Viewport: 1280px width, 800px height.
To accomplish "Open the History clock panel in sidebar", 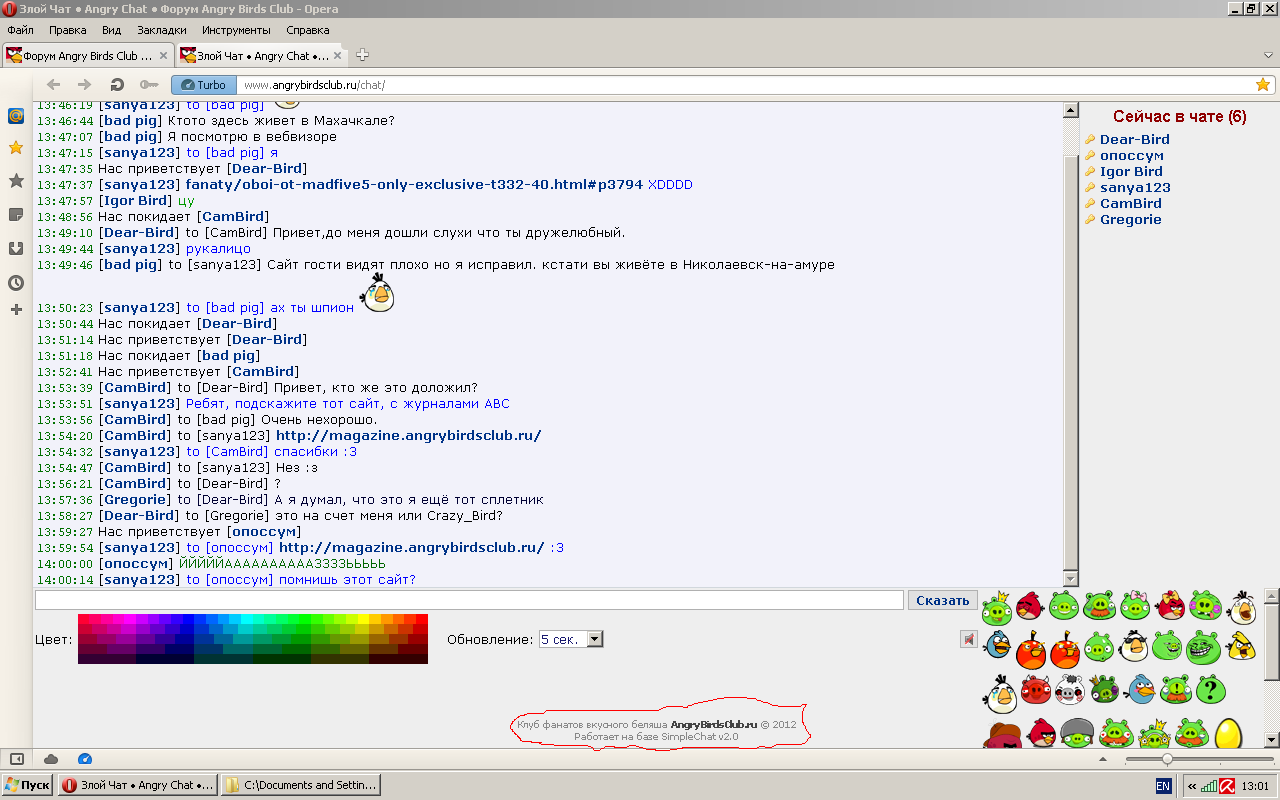I will click(x=16, y=282).
